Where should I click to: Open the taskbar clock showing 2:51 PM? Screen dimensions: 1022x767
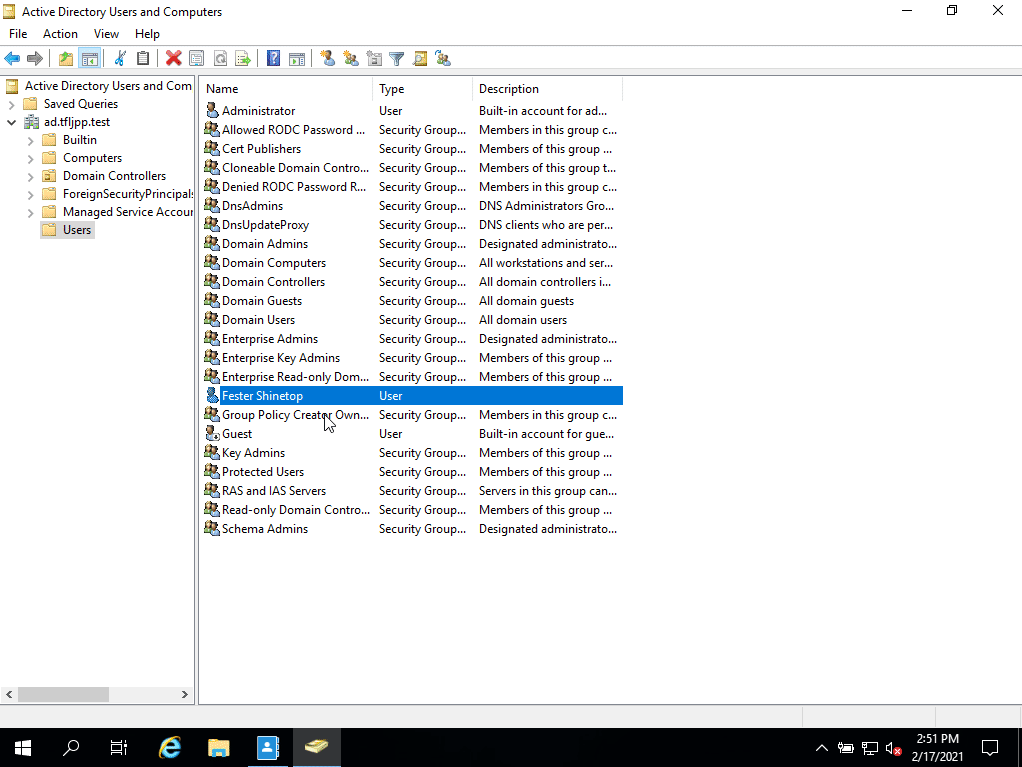point(937,747)
